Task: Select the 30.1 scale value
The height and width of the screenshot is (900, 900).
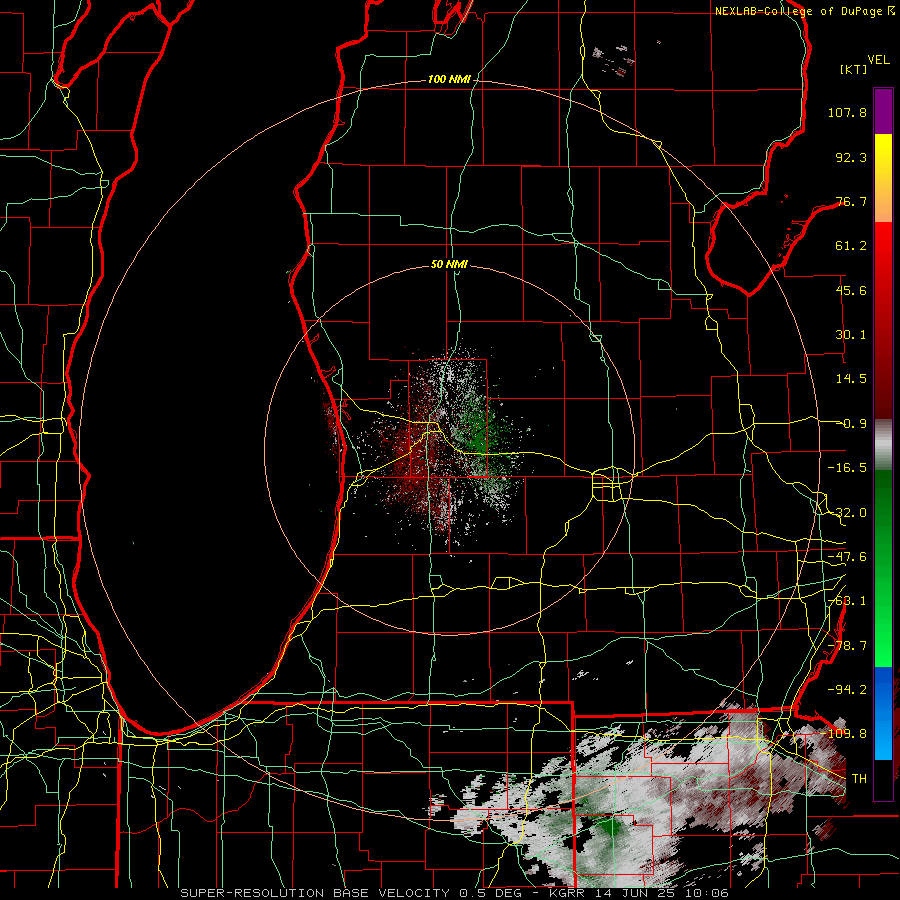Action: coord(851,335)
